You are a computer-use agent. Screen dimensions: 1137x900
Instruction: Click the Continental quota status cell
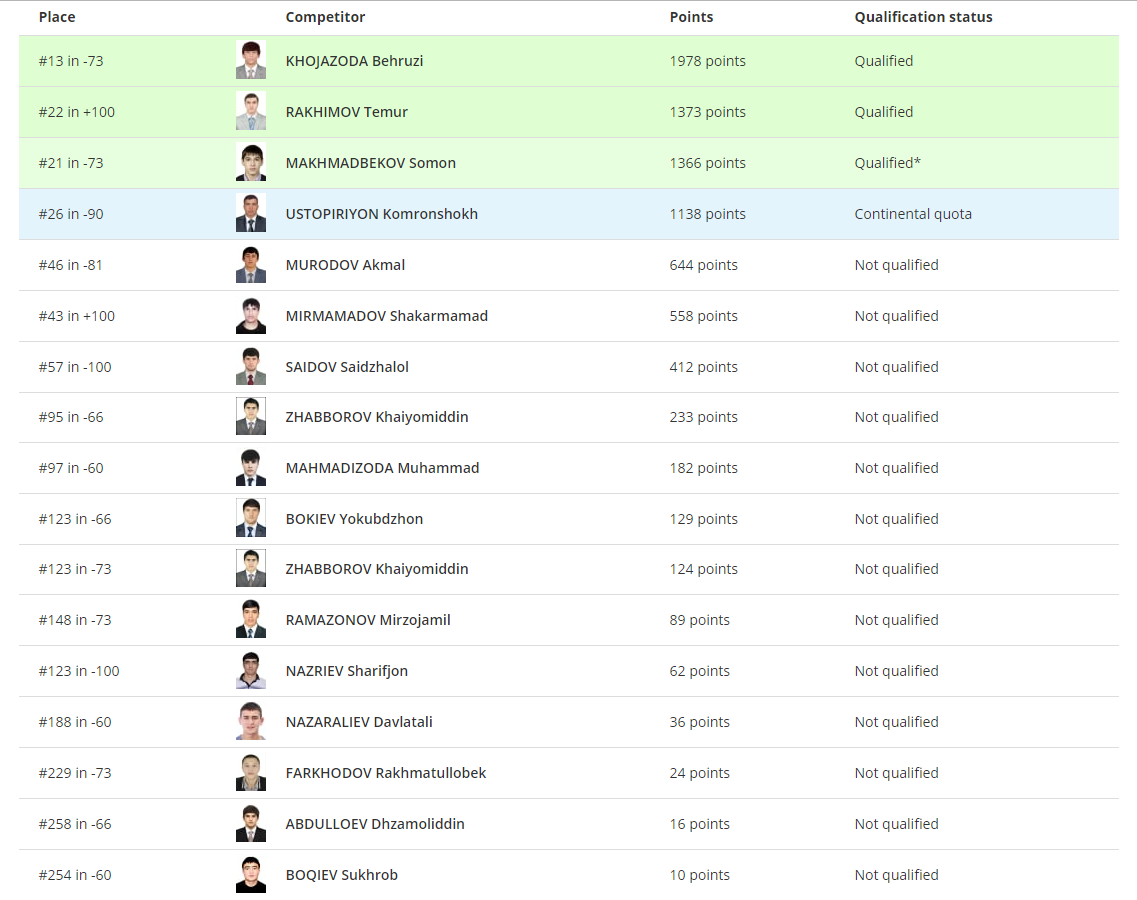[x=912, y=214]
